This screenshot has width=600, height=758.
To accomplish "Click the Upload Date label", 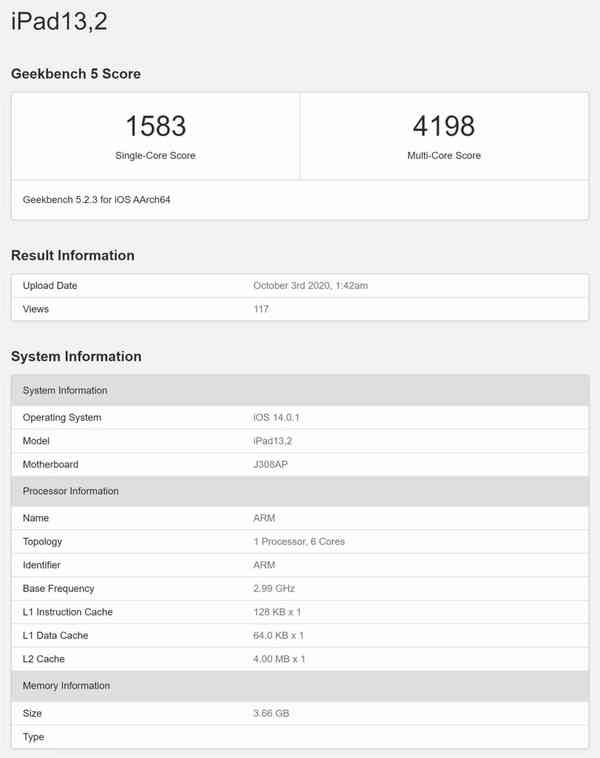I will (x=50, y=286).
